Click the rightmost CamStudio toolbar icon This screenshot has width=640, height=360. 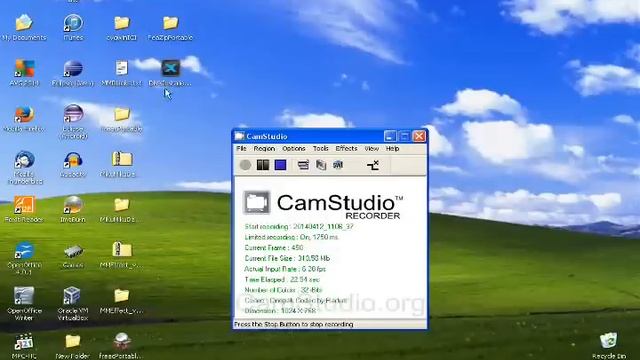coord(373,165)
